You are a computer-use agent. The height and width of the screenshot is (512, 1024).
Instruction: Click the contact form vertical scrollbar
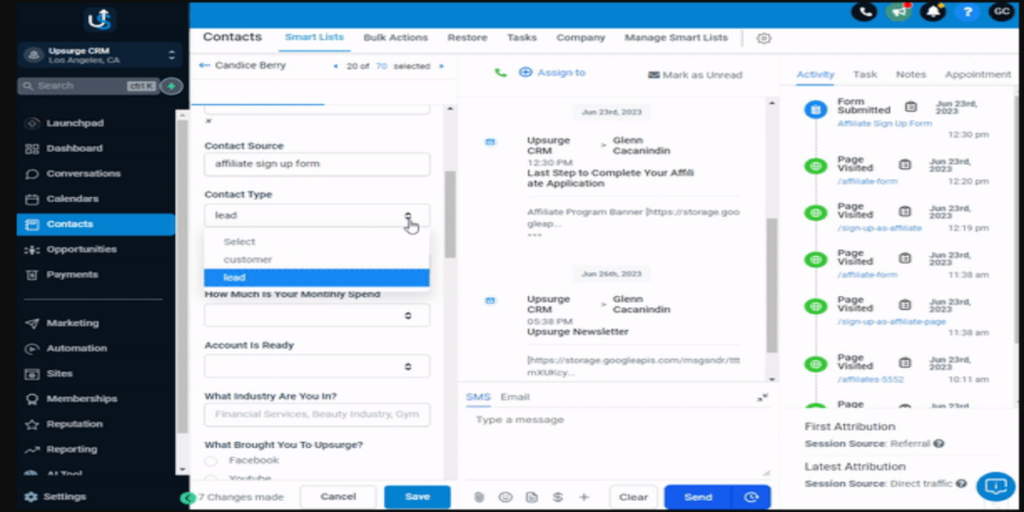point(450,216)
